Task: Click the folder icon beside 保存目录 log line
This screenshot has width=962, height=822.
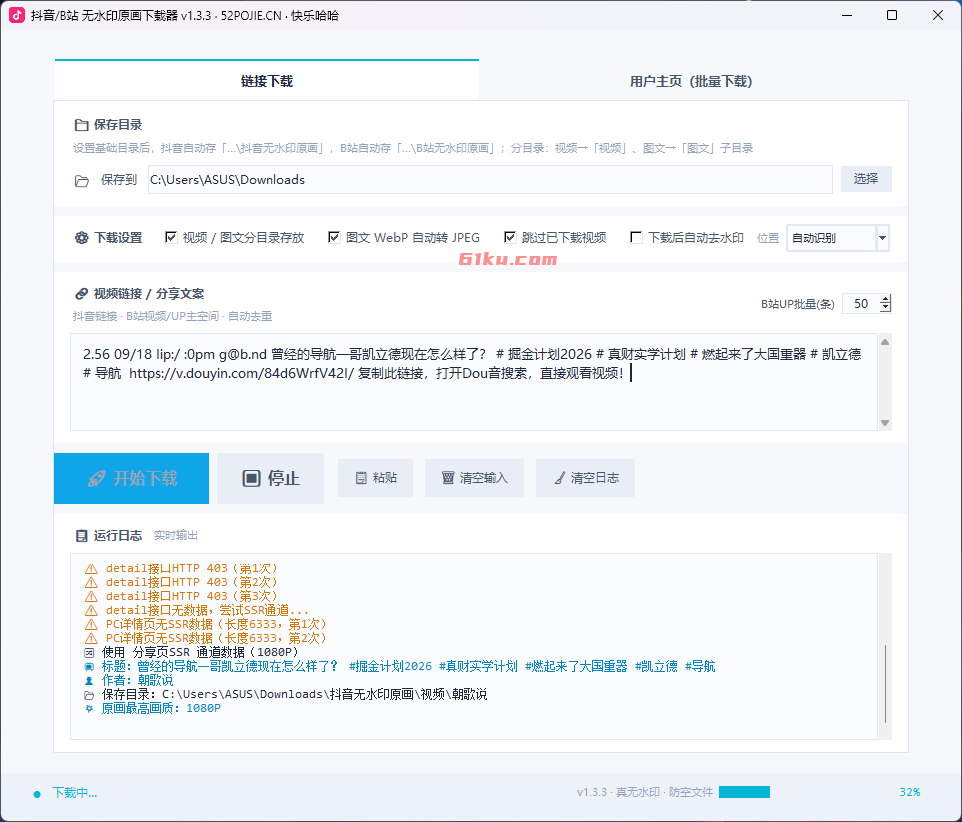Action: pyautogui.click(x=90, y=695)
